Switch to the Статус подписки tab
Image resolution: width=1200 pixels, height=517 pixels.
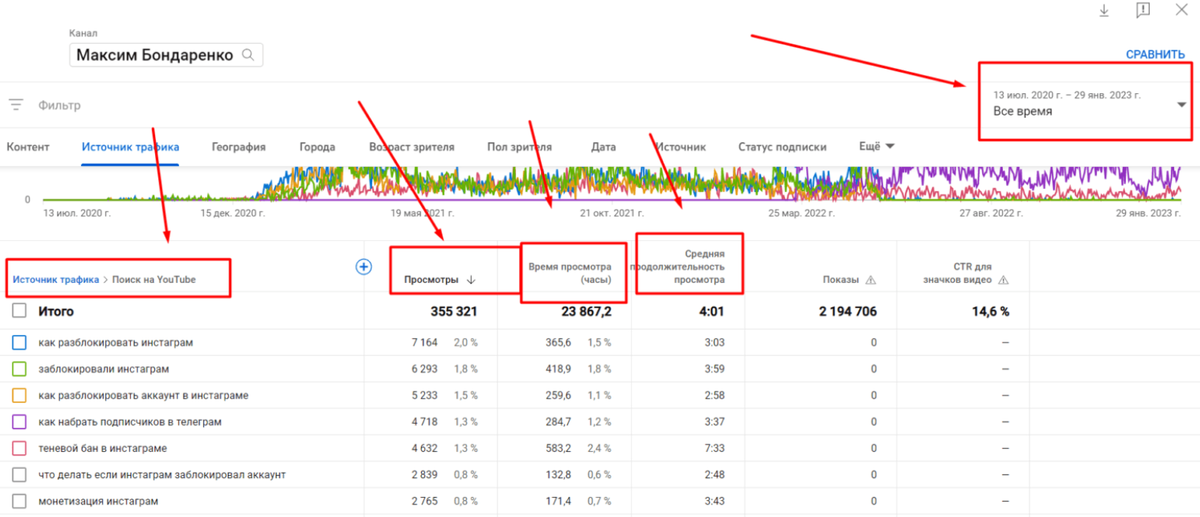782,147
